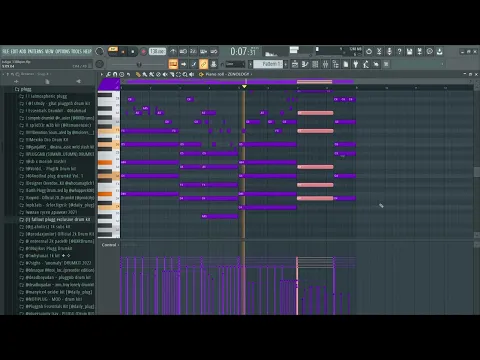Image resolution: width=480 pixels, height=360 pixels.
Task: Expand '[#] fallout plugg exclusive drum kit' folder
Action: click(x=55, y=220)
